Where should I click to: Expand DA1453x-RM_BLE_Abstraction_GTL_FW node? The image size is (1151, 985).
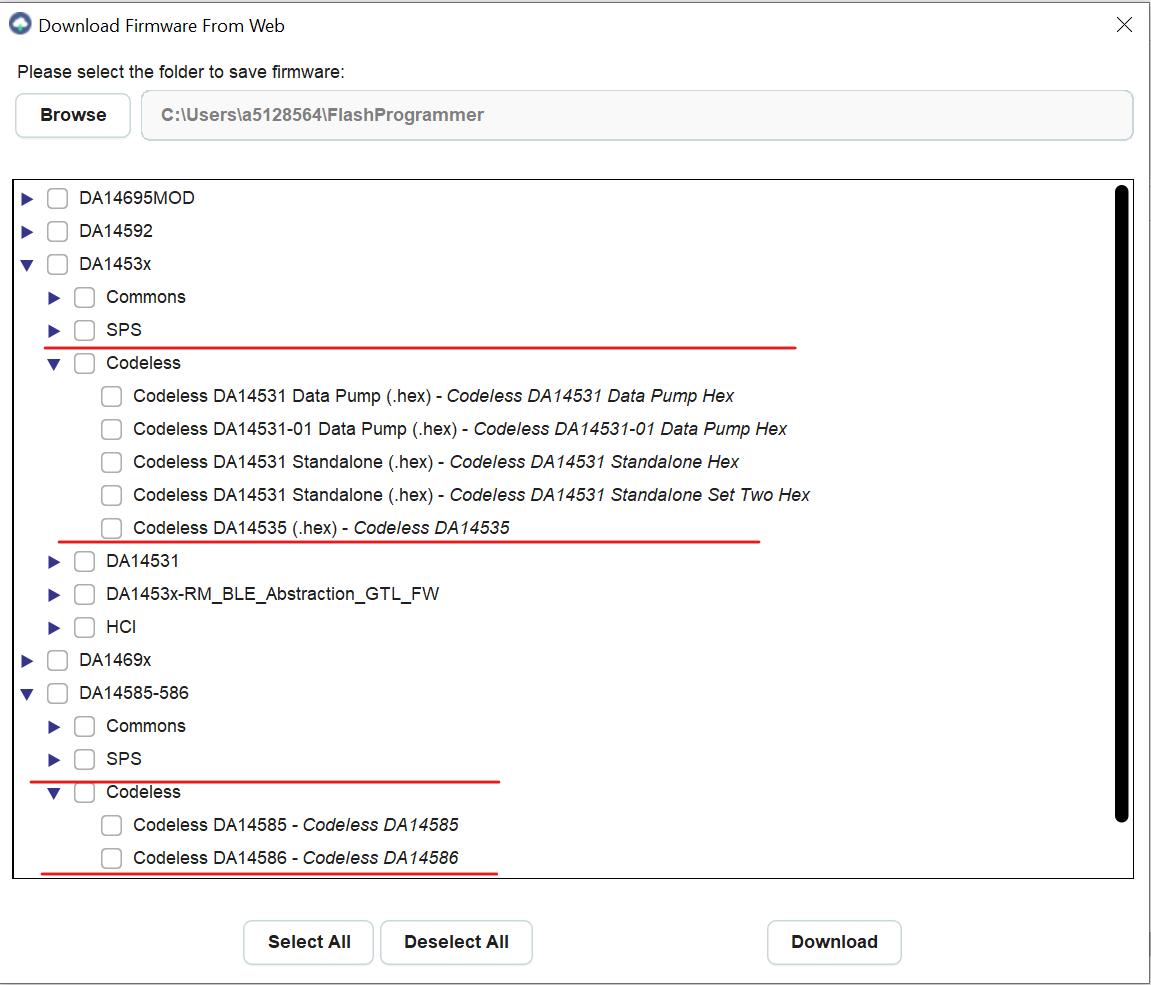point(54,595)
